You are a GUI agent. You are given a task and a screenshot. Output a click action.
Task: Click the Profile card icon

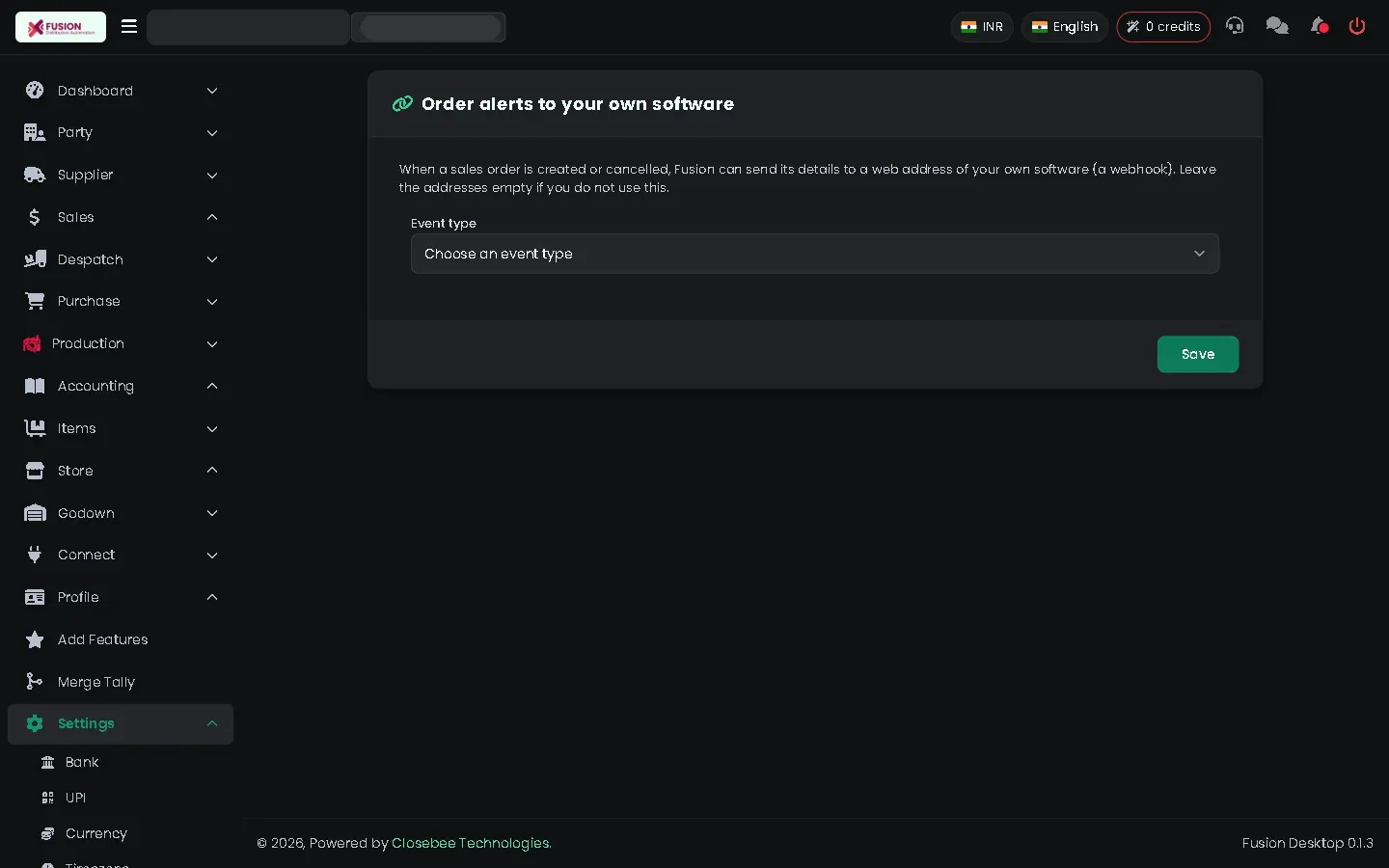point(35,597)
